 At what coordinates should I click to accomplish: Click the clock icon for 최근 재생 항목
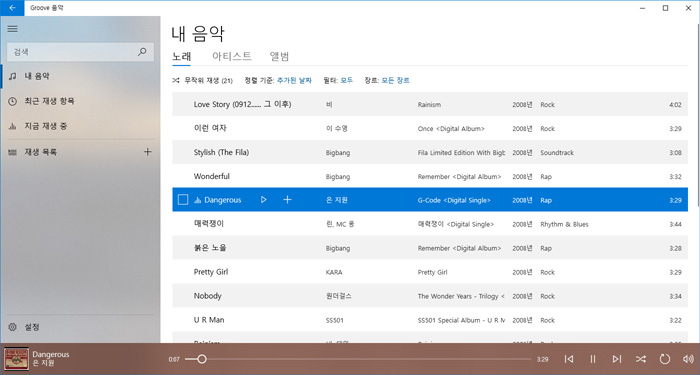12,101
